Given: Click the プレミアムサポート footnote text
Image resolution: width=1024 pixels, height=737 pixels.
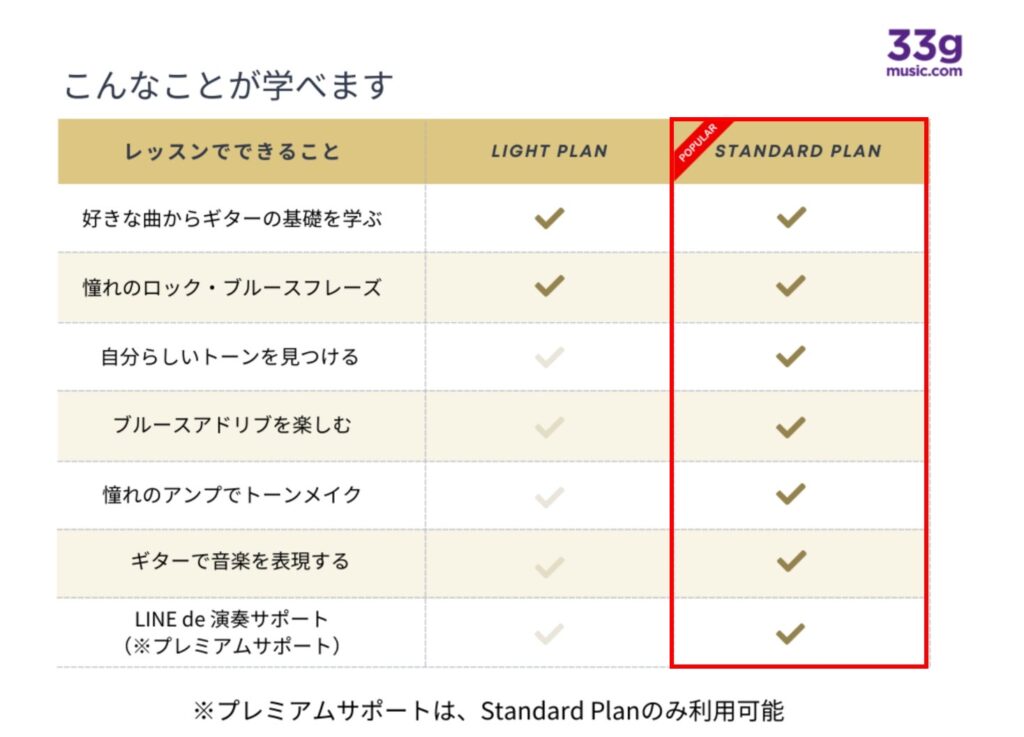Looking at the screenshot, I should pos(489,711).
